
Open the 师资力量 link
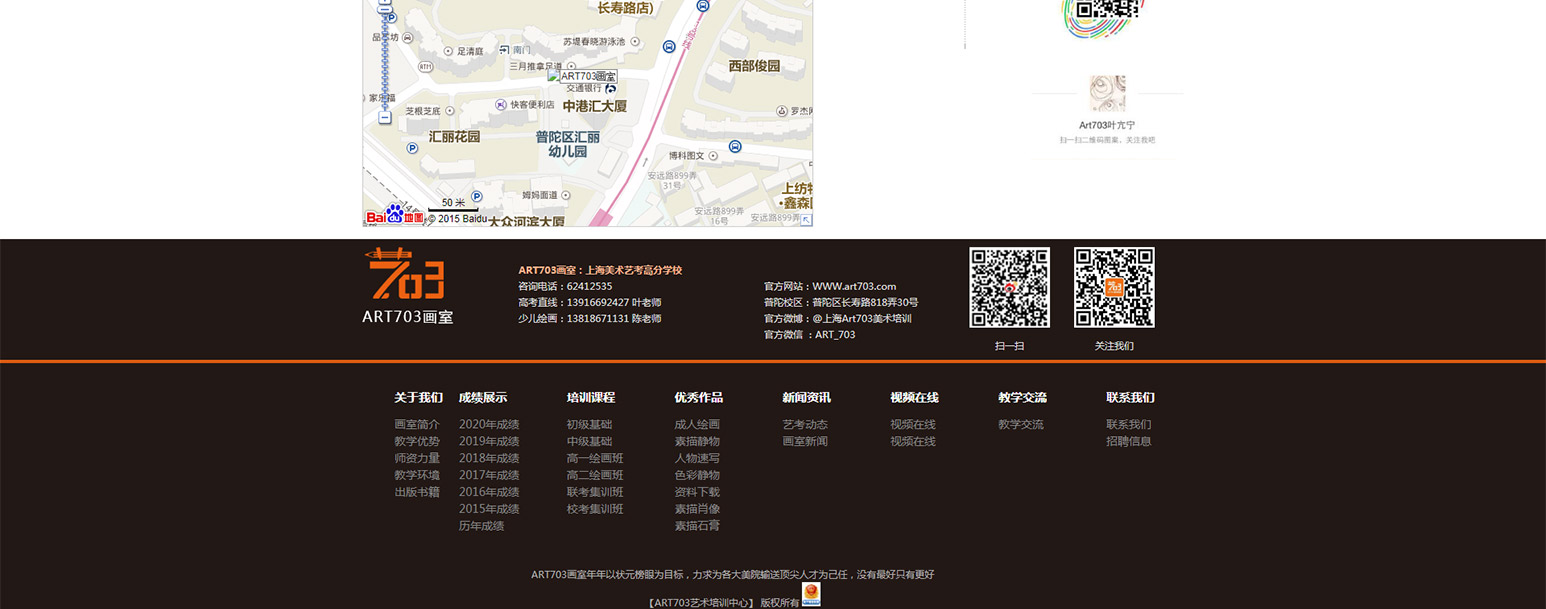pyautogui.click(x=417, y=458)
